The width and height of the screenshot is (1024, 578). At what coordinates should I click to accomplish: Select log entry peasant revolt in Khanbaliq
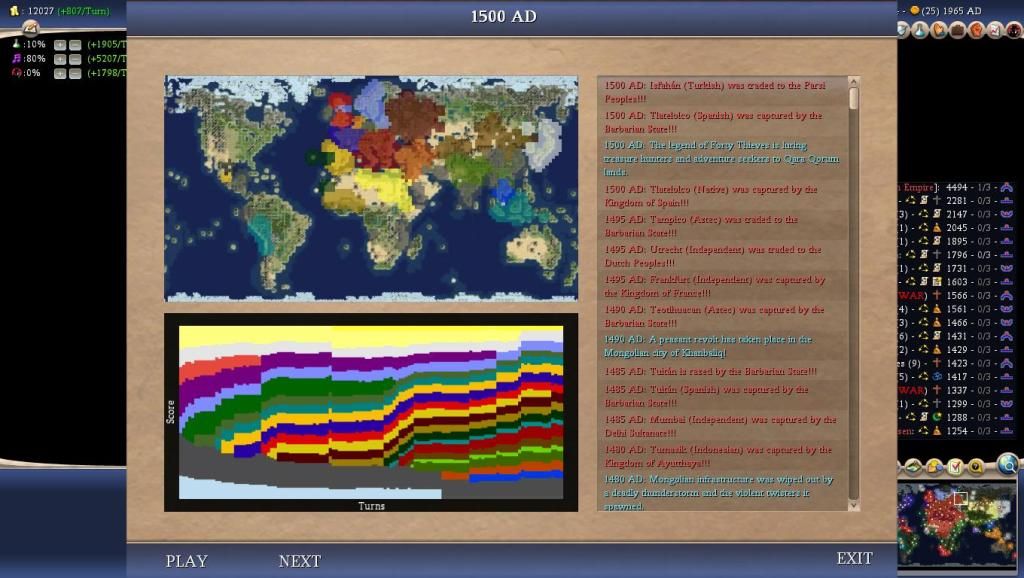722,346
